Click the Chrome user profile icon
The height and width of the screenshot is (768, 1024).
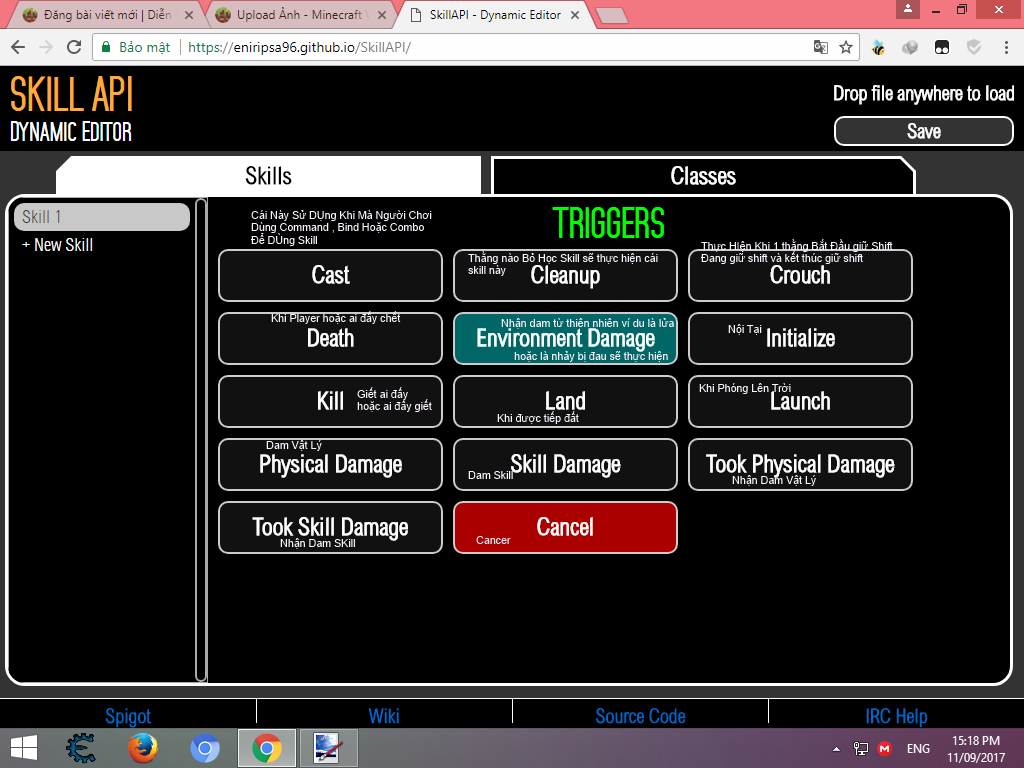(x=908, y=8)
